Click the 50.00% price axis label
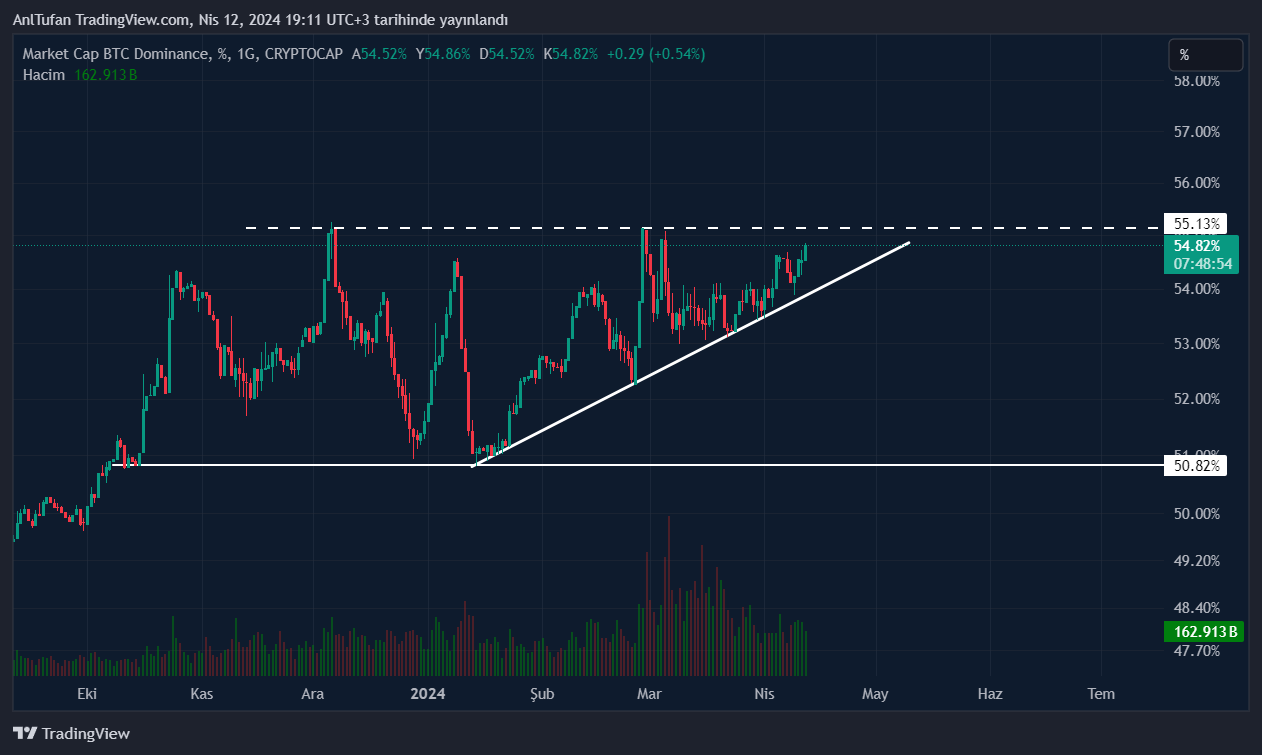This screenshot has width=1262, height=755. 1195,513
